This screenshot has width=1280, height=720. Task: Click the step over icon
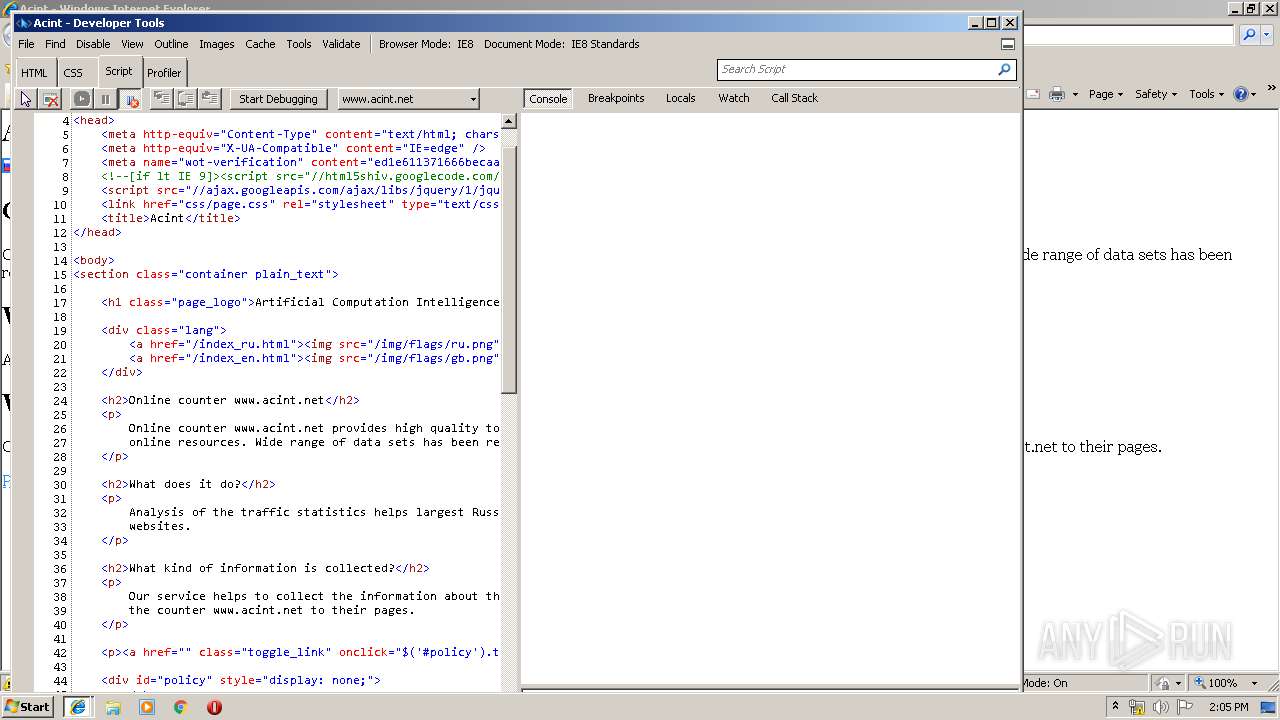pos(185,98)
